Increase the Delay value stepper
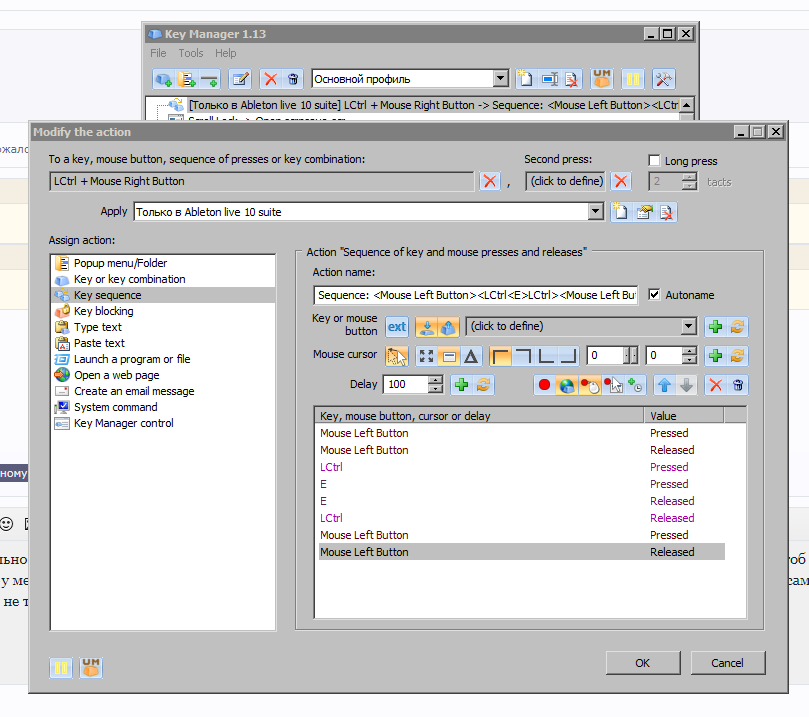Image resolution: width=809 pixels, height=717 pixels. click(x=436, y=380)
